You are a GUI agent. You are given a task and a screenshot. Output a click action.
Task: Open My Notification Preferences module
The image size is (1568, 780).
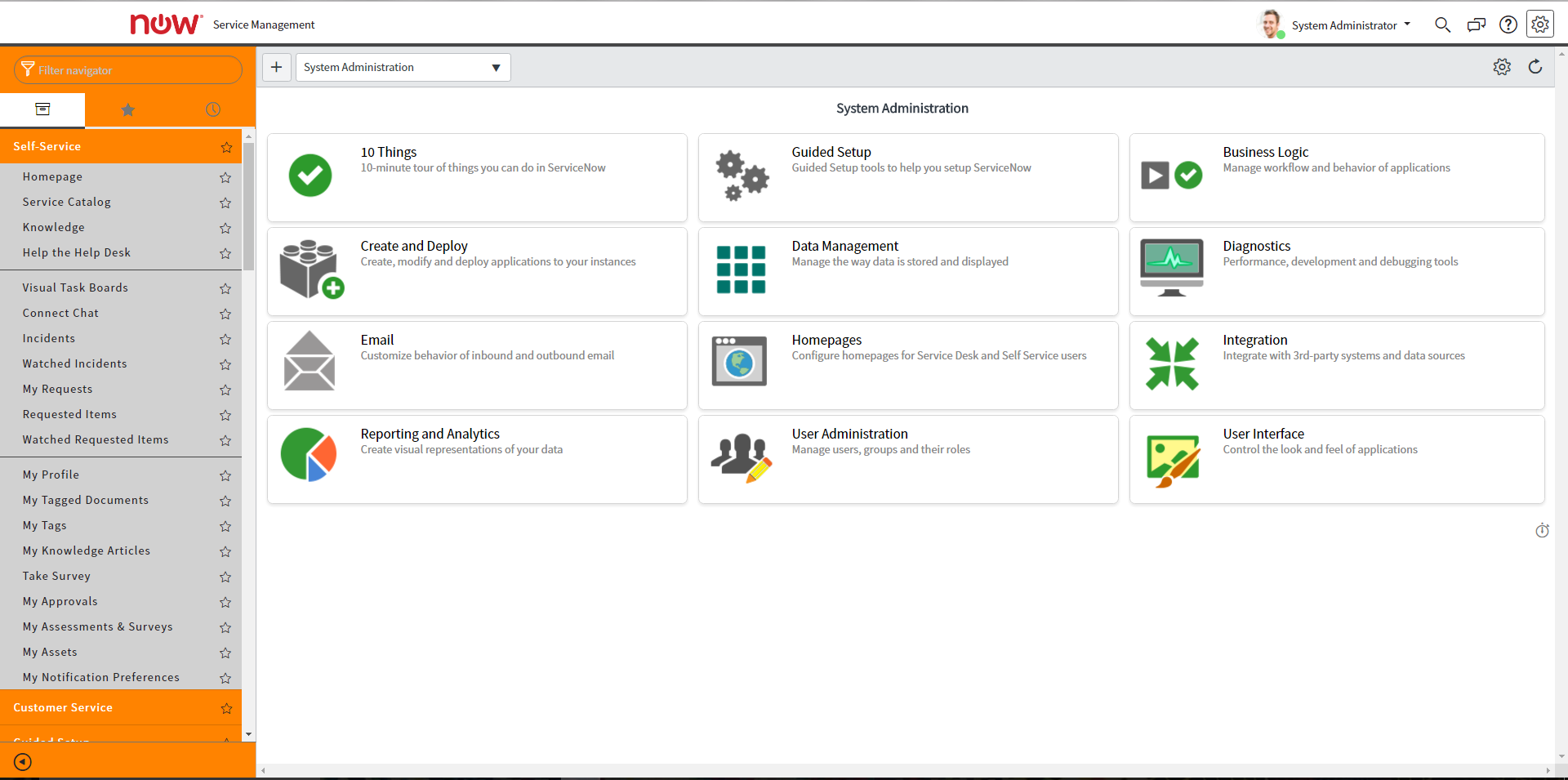101,677
